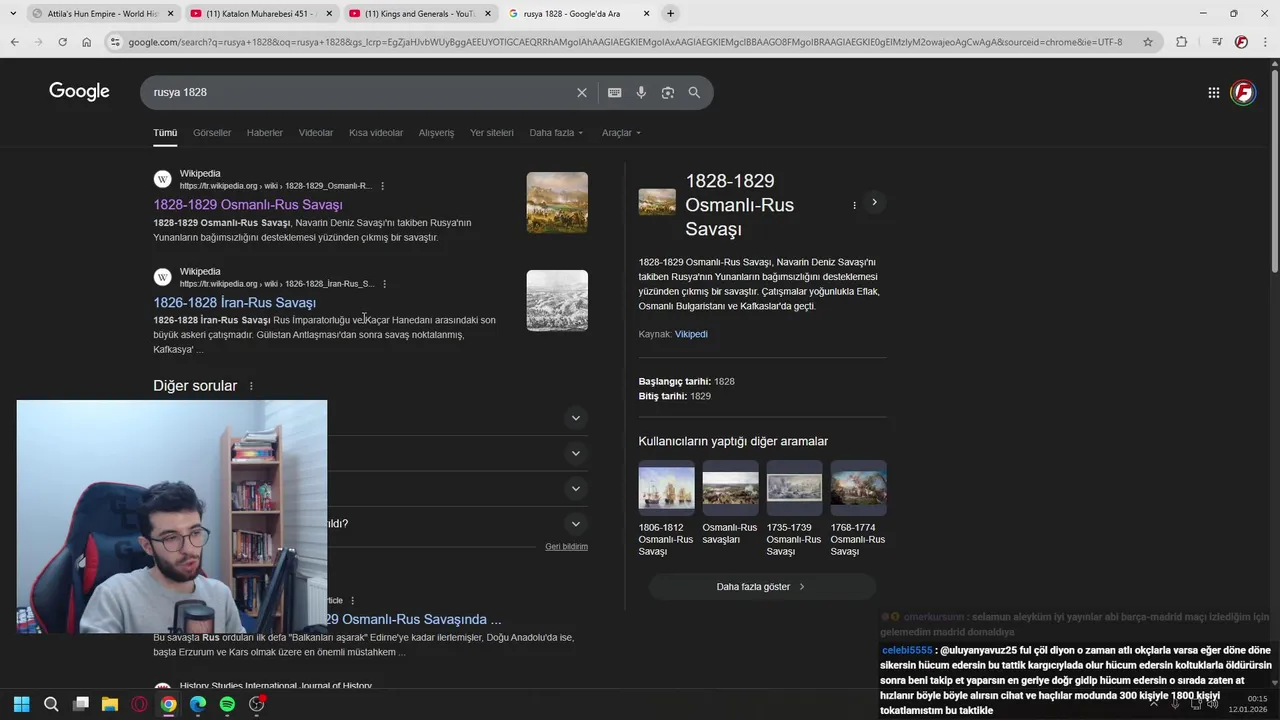1280x720 pixels.
Task: Bookmark this page with star
Action: click(1148, 42)
